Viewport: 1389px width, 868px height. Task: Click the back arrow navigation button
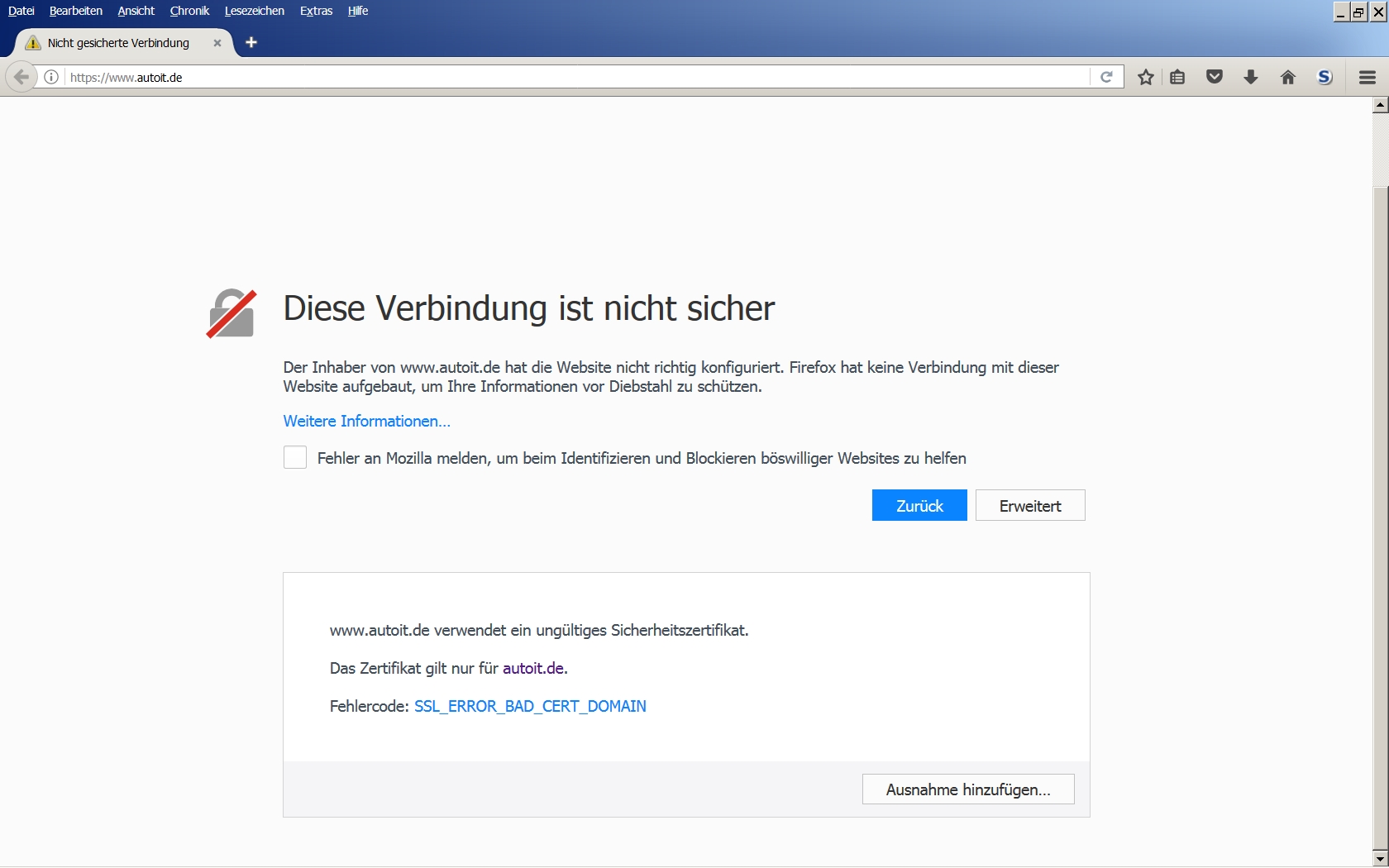[21, 78]
